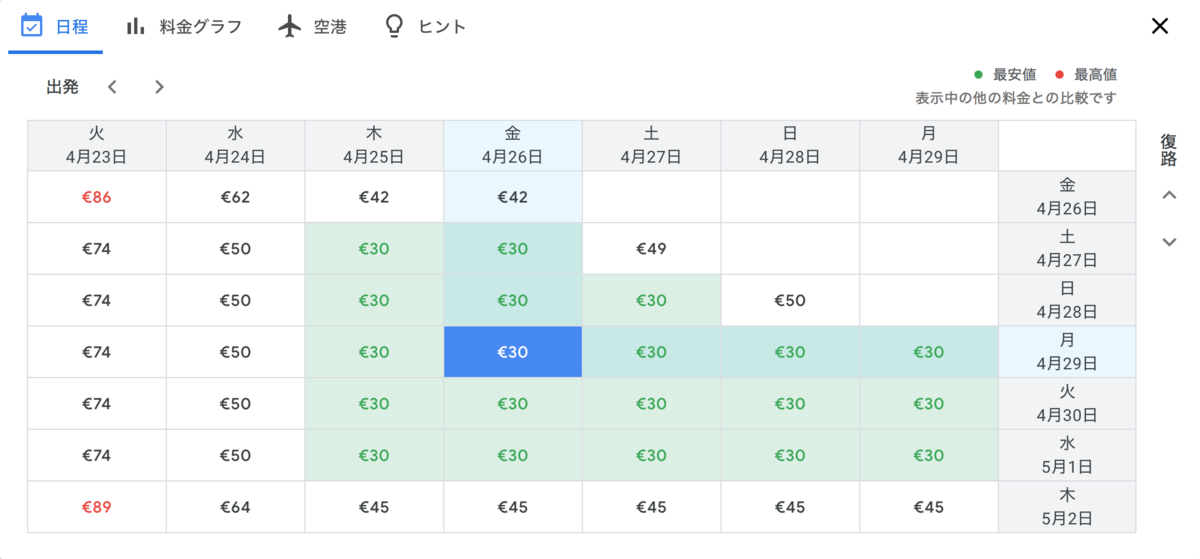Select departure column header 土 4月27日
Image resolution: width=1200 pixels, height=559 pixels.
(x=651, y=145)
